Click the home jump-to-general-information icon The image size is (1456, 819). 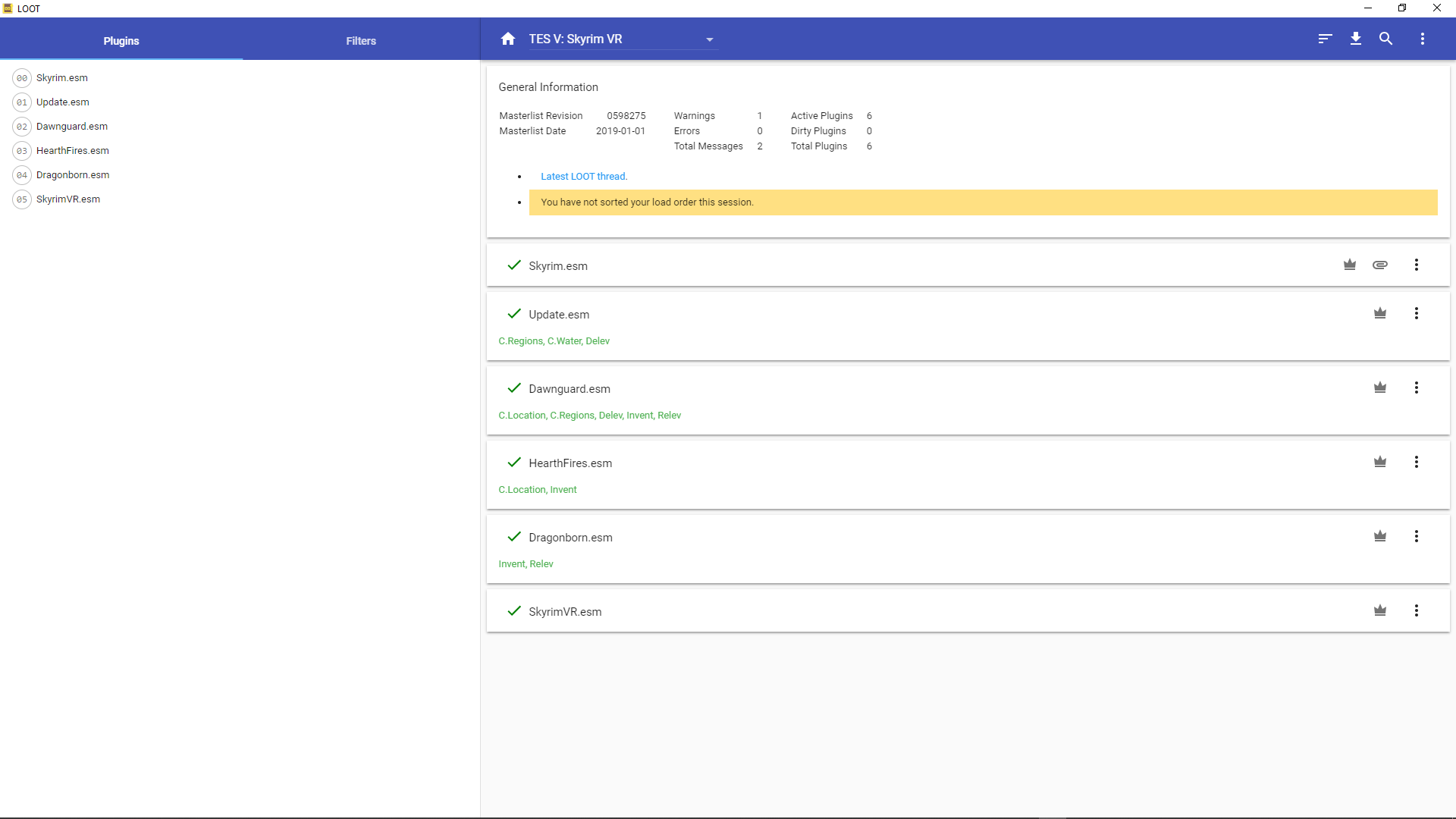coord(508,39)
